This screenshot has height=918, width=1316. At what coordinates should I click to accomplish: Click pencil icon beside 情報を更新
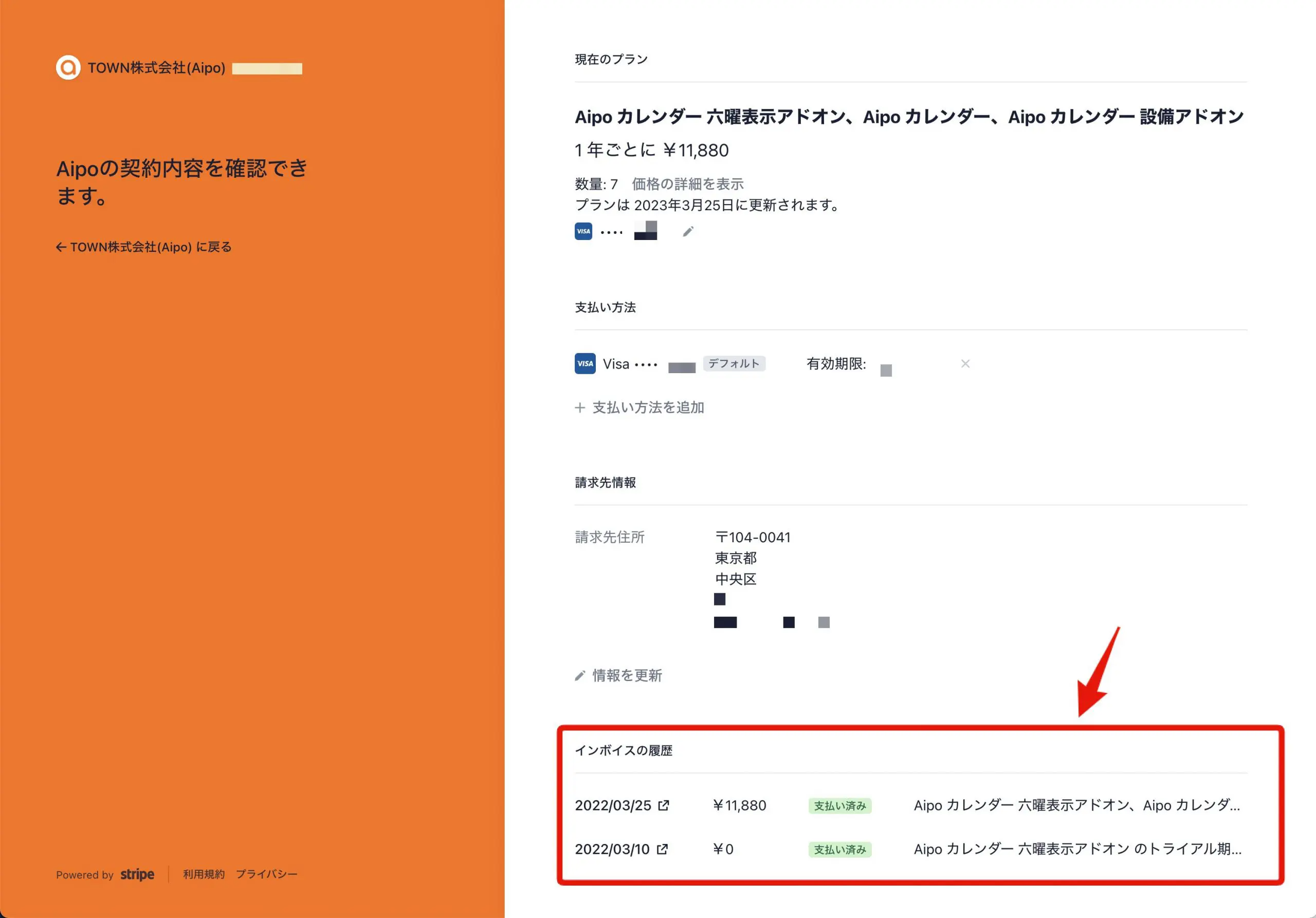(x=580, y=675)
